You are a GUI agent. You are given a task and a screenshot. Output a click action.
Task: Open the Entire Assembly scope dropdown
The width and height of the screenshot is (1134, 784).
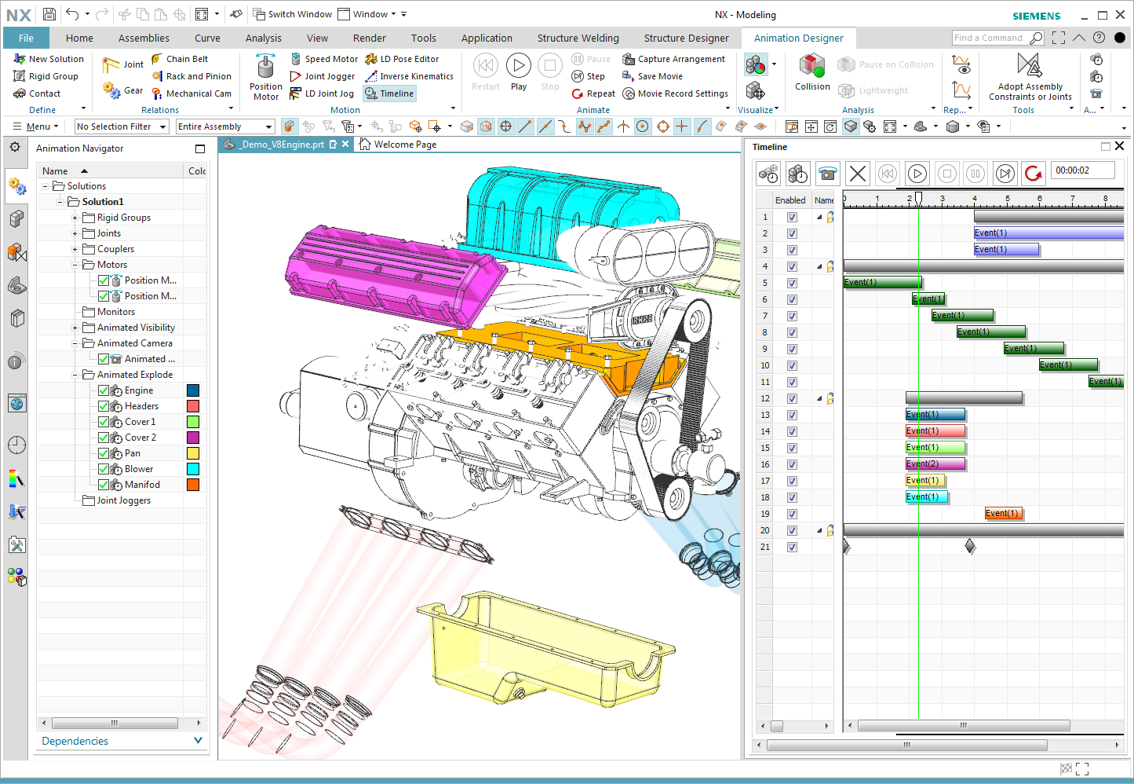pyautogui.click(x=225, y=127)
